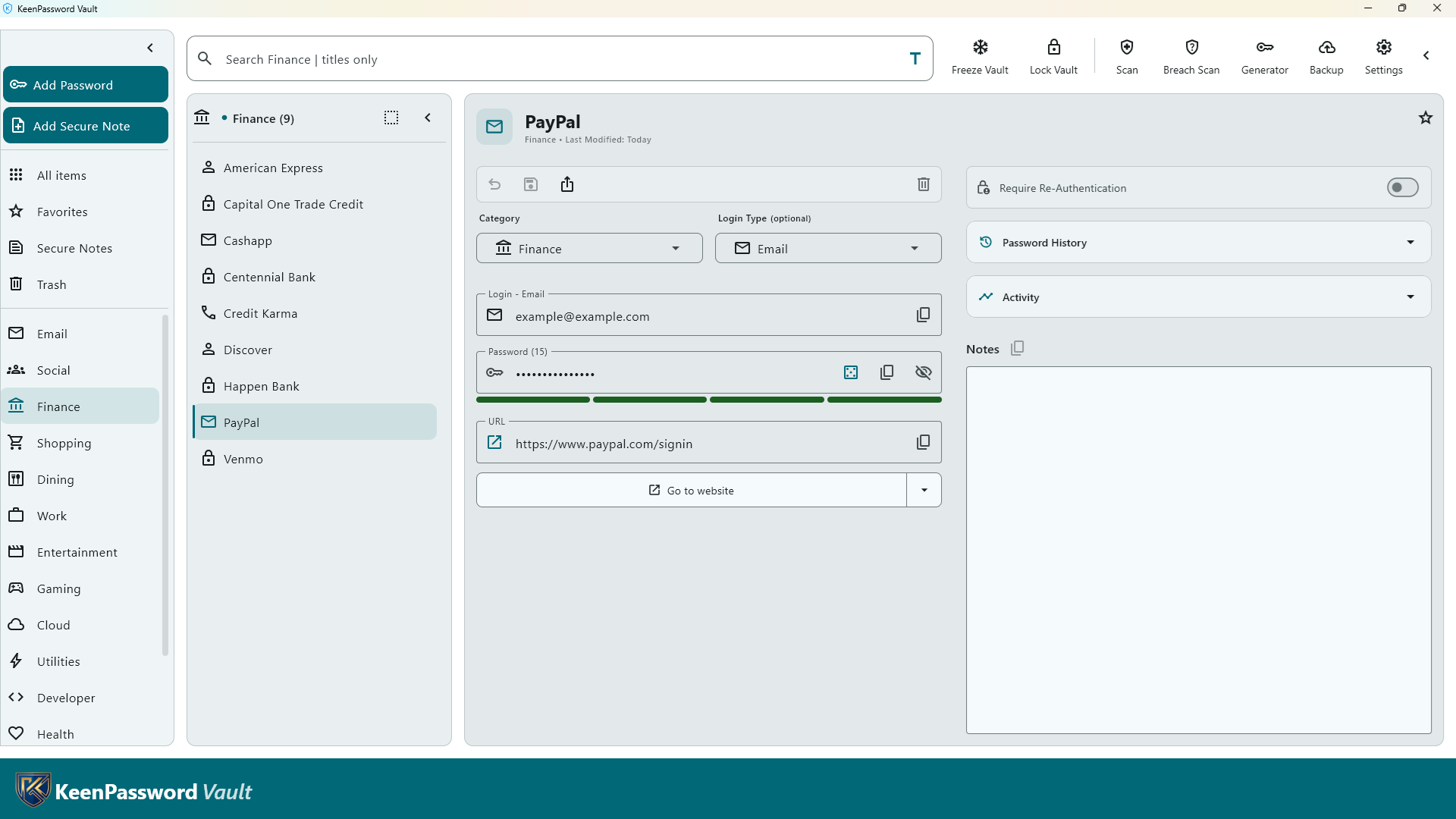Image resolution: width=1456 pixels, height=819 pixels.
Task: Share the PayPal entry
Action: click(x=567, y=184)
